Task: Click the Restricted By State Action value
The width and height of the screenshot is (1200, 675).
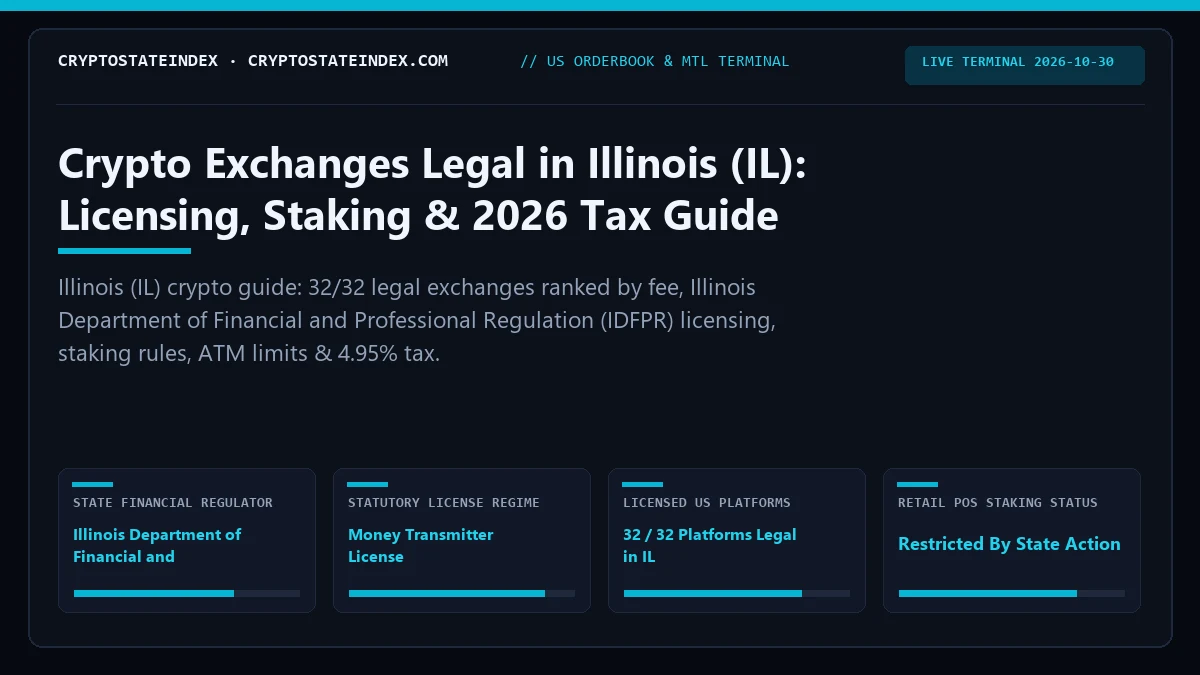Action: pyautogui.click(x=1009, y=544)
